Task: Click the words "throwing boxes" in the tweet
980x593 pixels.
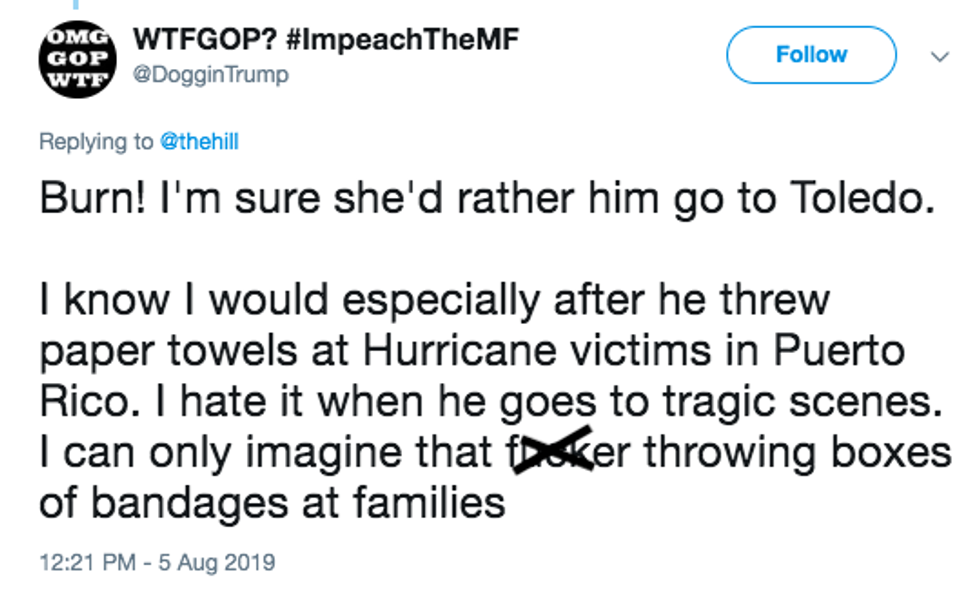Action: (797, 452)
